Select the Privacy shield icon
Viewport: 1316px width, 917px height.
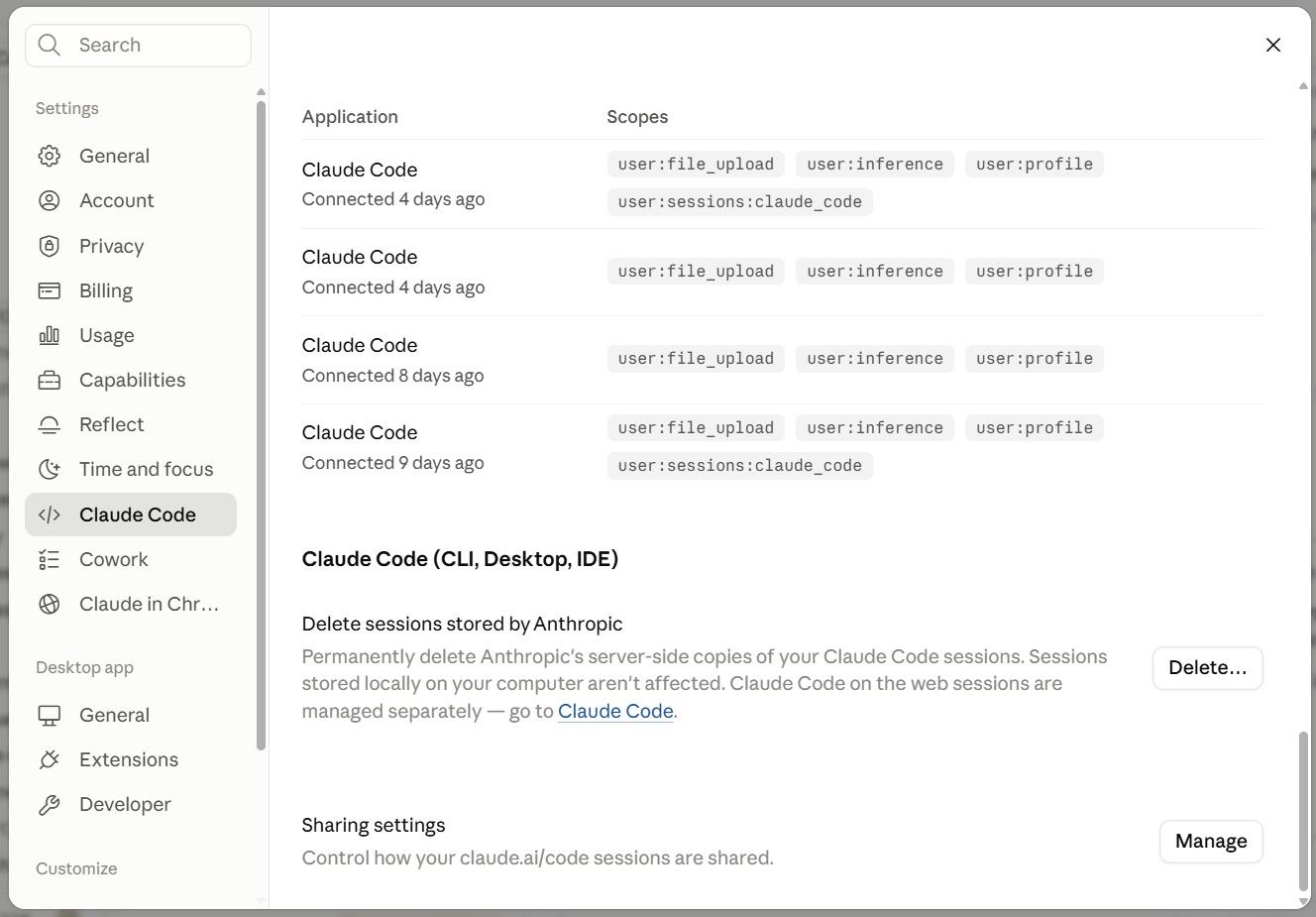49,246
